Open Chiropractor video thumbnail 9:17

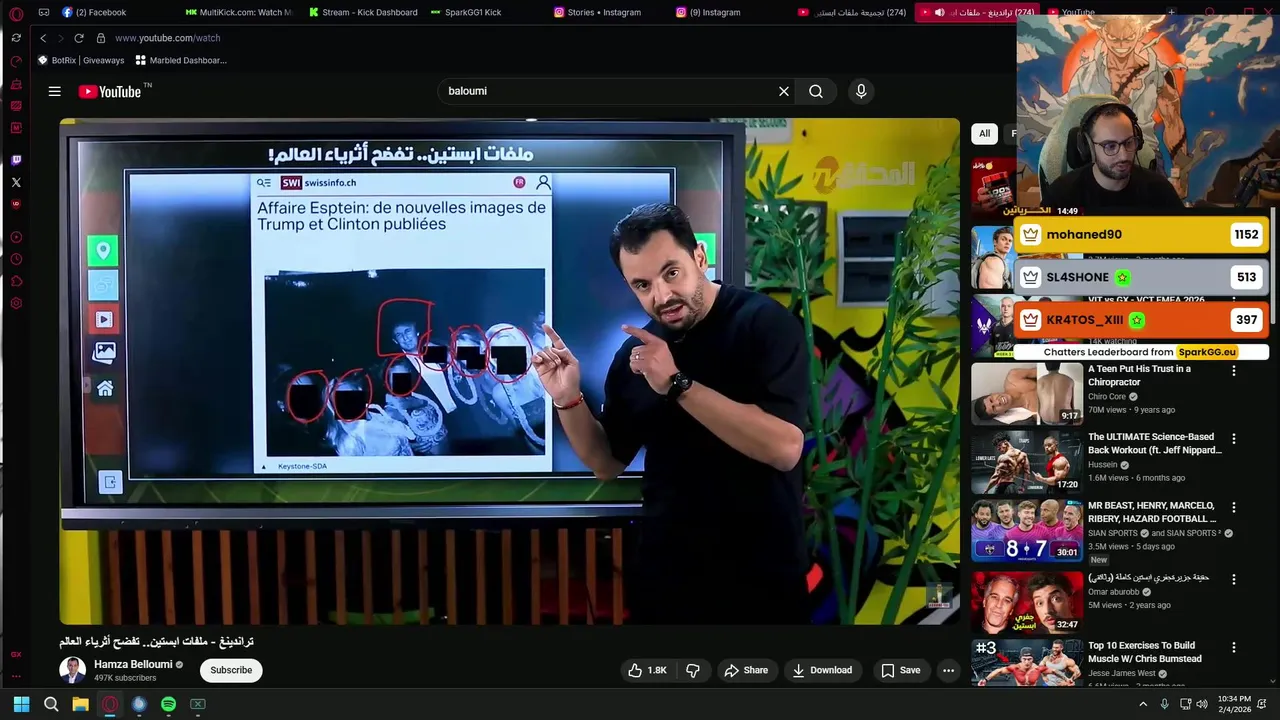(x=1027, y=393)
